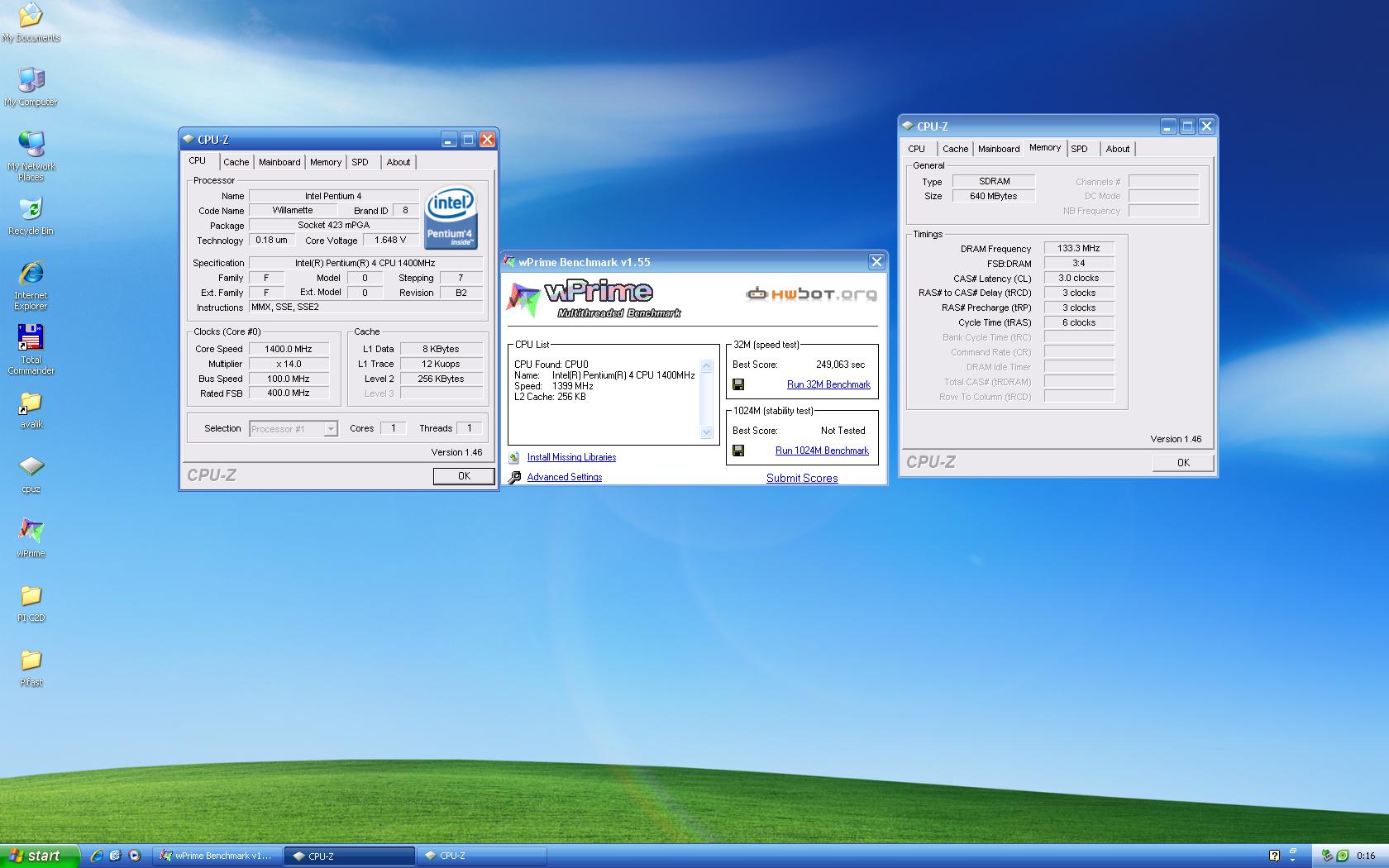This screenshot has width=1389, height=868.
Task: Activate first CPU-Z taskbar button
Action: (350, 856)
